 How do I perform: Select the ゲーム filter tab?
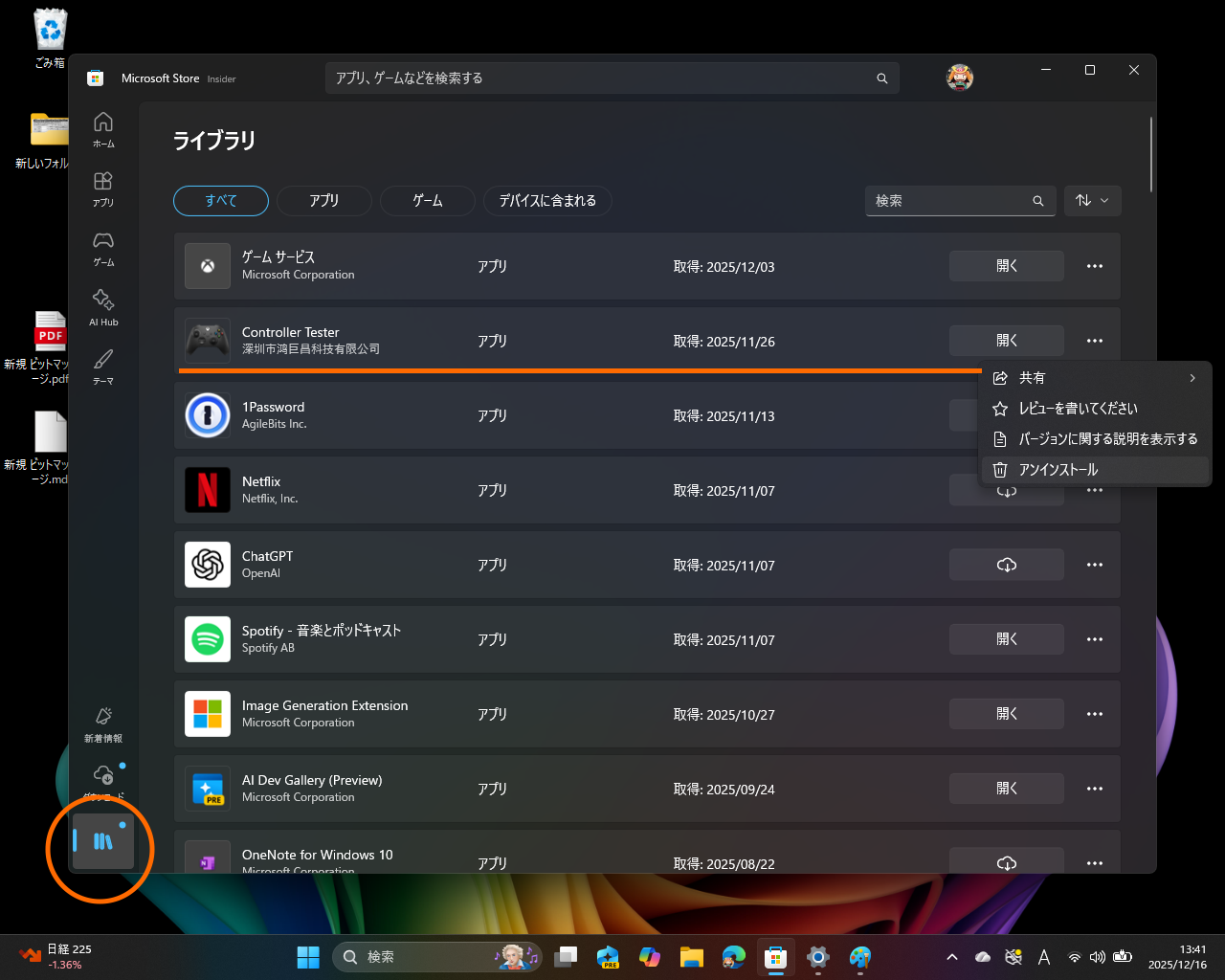428,201
